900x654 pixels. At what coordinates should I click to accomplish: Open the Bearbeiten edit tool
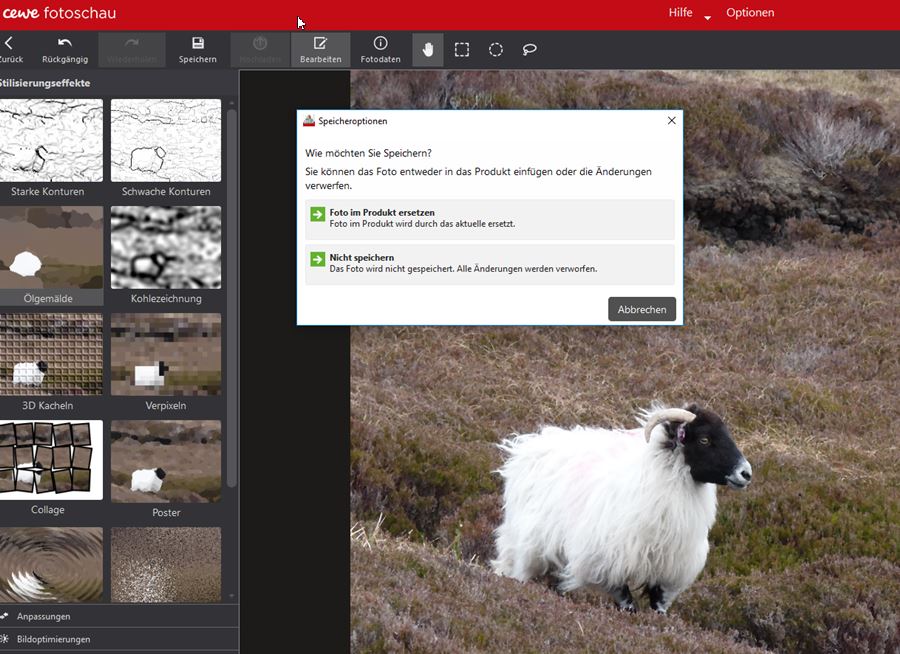click(x=320, y=43)
